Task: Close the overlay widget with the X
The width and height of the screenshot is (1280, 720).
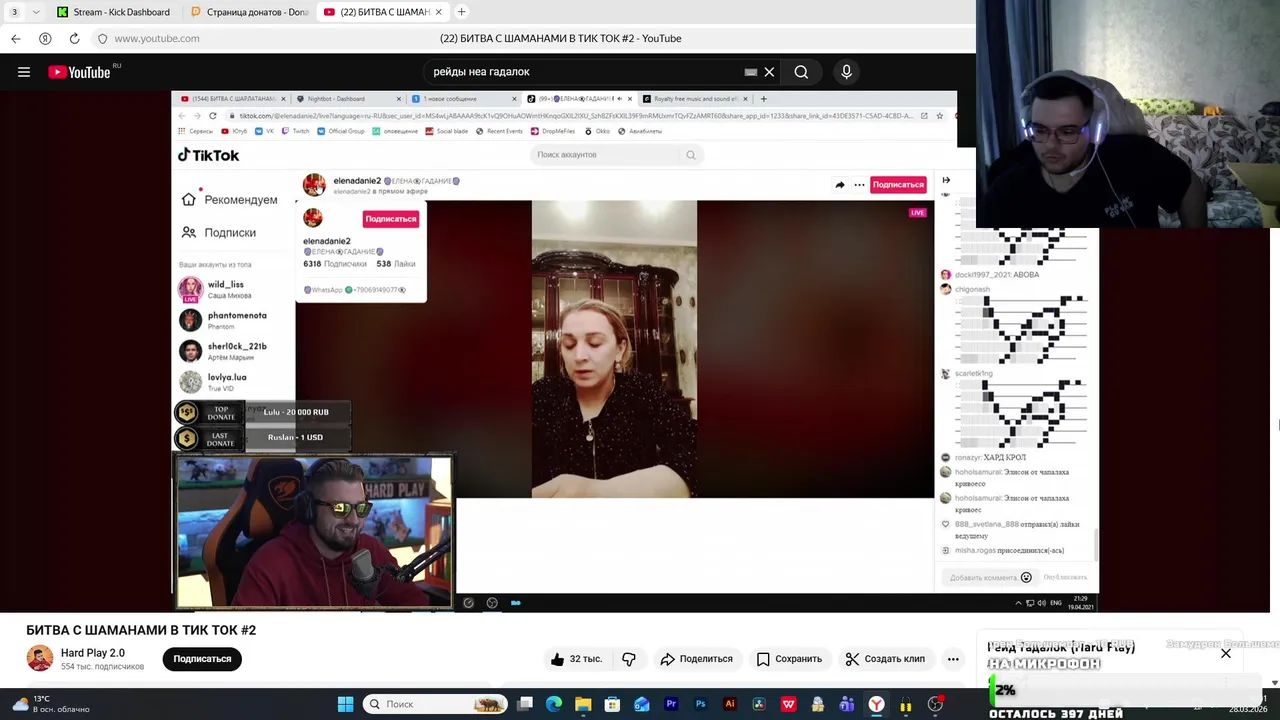Action: point(1226,654)
